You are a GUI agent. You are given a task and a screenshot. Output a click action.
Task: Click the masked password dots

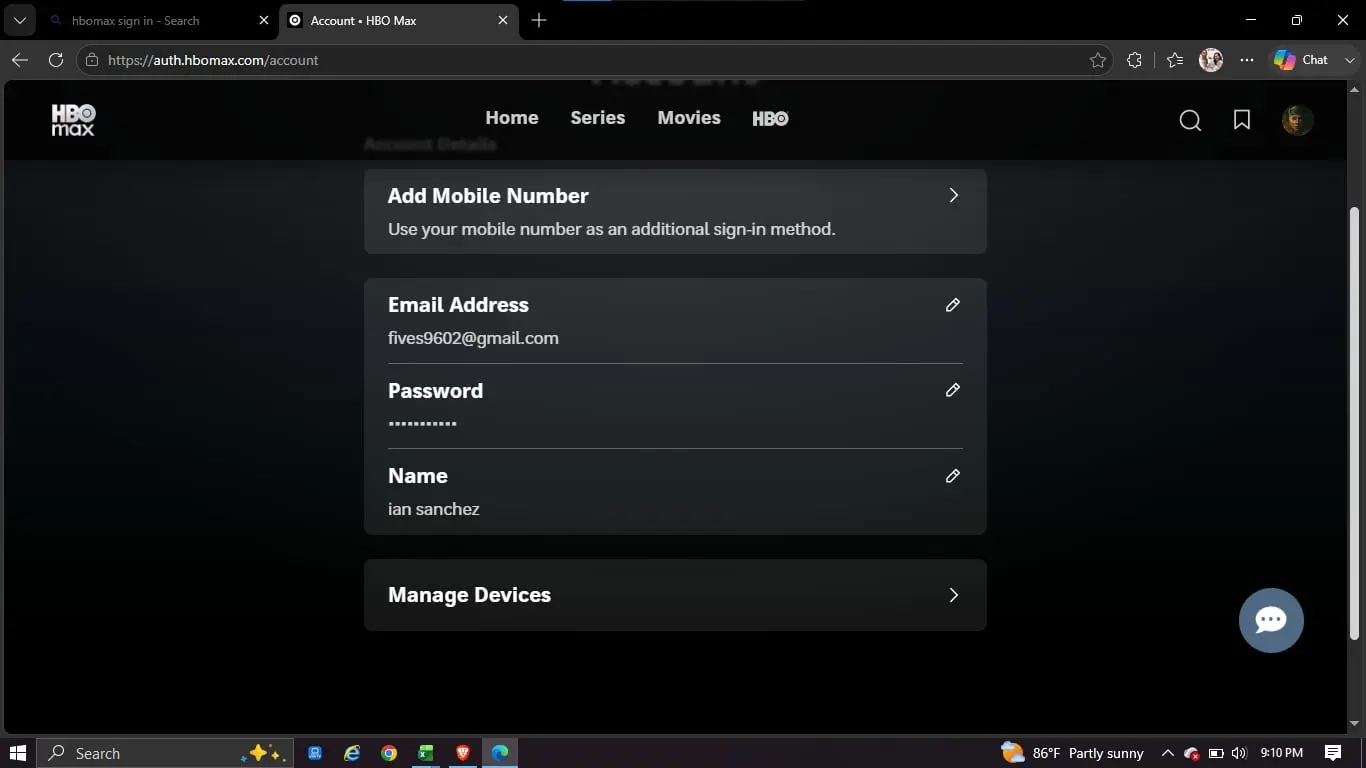tap(422, 424)
